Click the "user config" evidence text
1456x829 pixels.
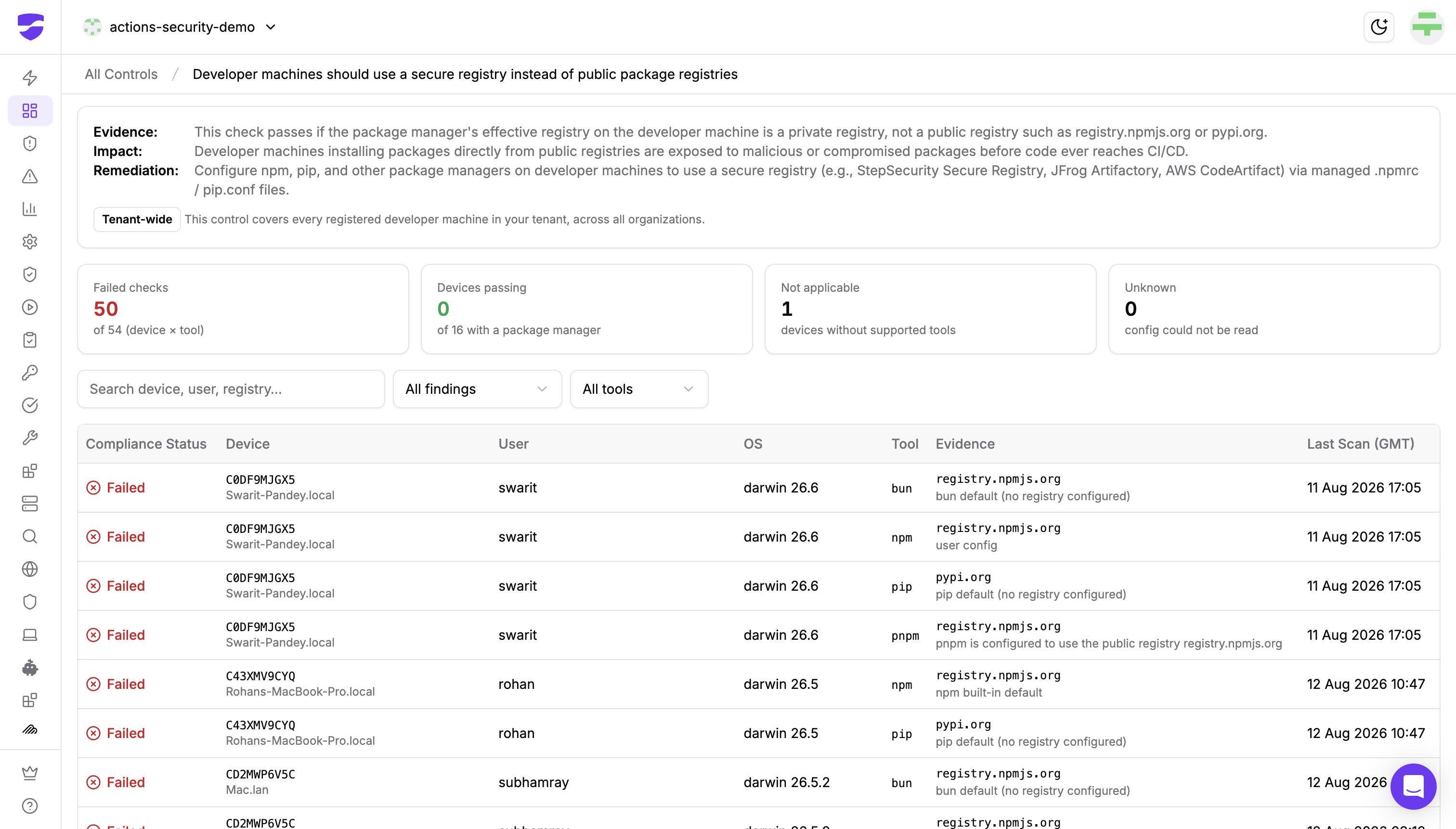[966, 545]
